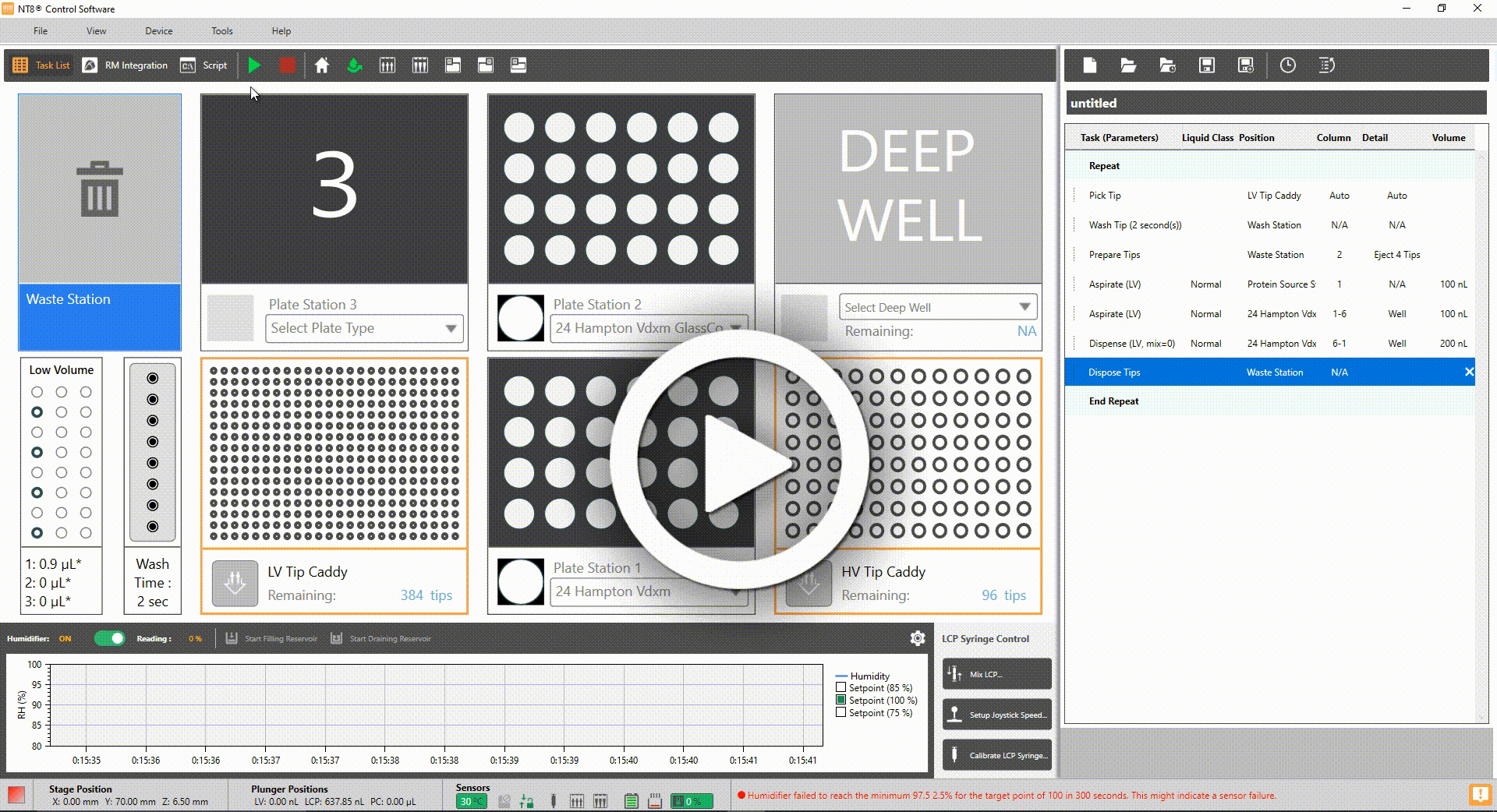Click the New file icon
The width and height of the screenshot is (1497, 812).
pyautogui.click(x=1090, y=65)
